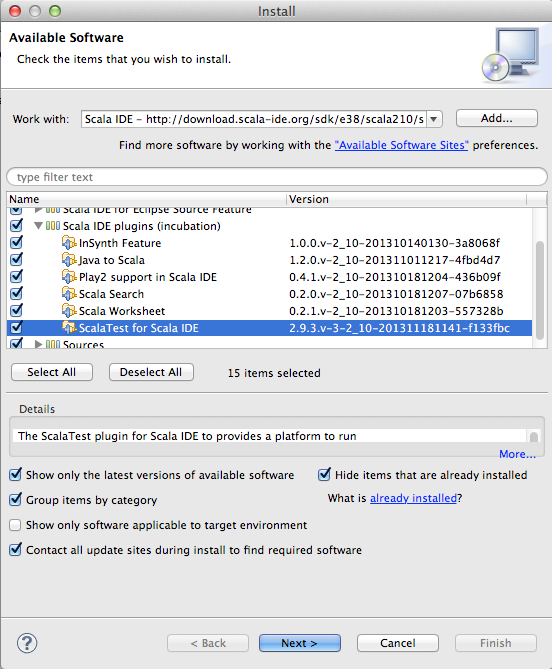Toggle Contact all update sites checkbox

(x=15, y=550)
